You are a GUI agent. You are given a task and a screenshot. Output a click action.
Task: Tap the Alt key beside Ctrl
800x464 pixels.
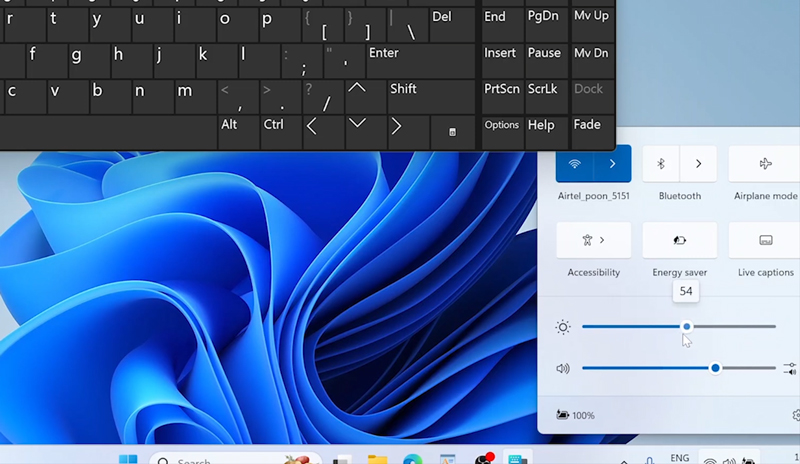point(239,132)
